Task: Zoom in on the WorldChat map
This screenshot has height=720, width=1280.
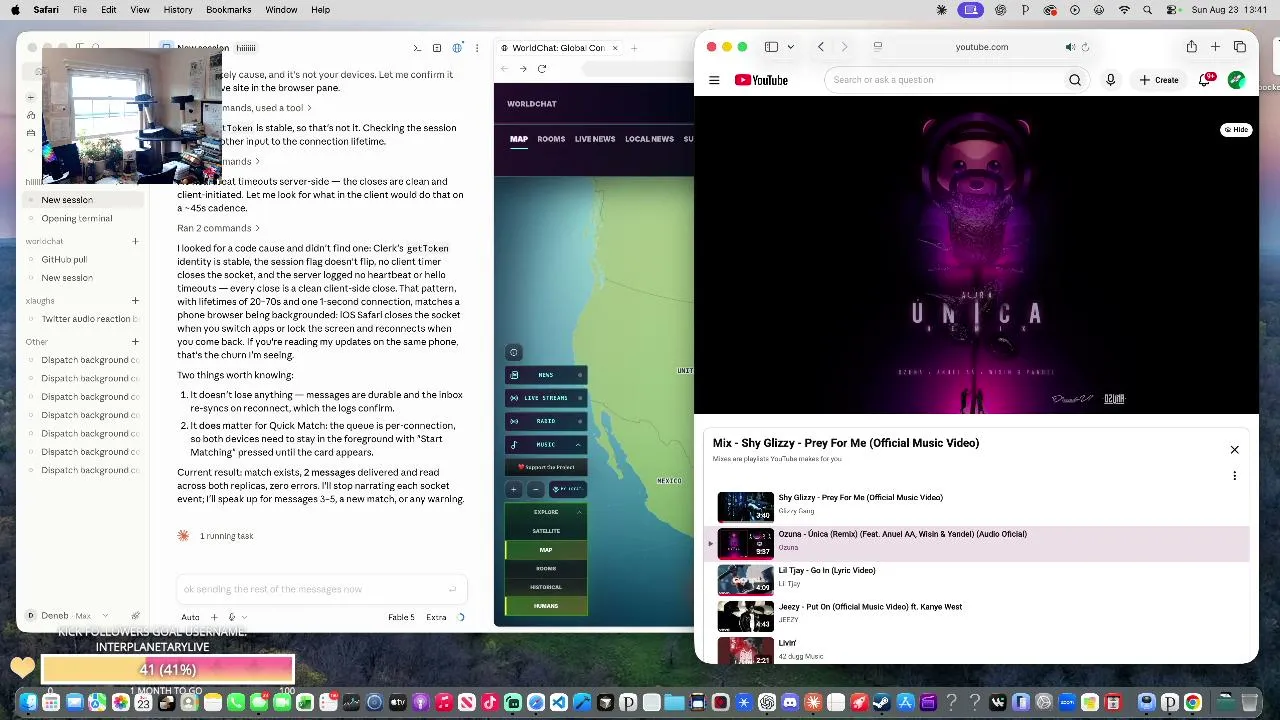Action: point(514,489)
